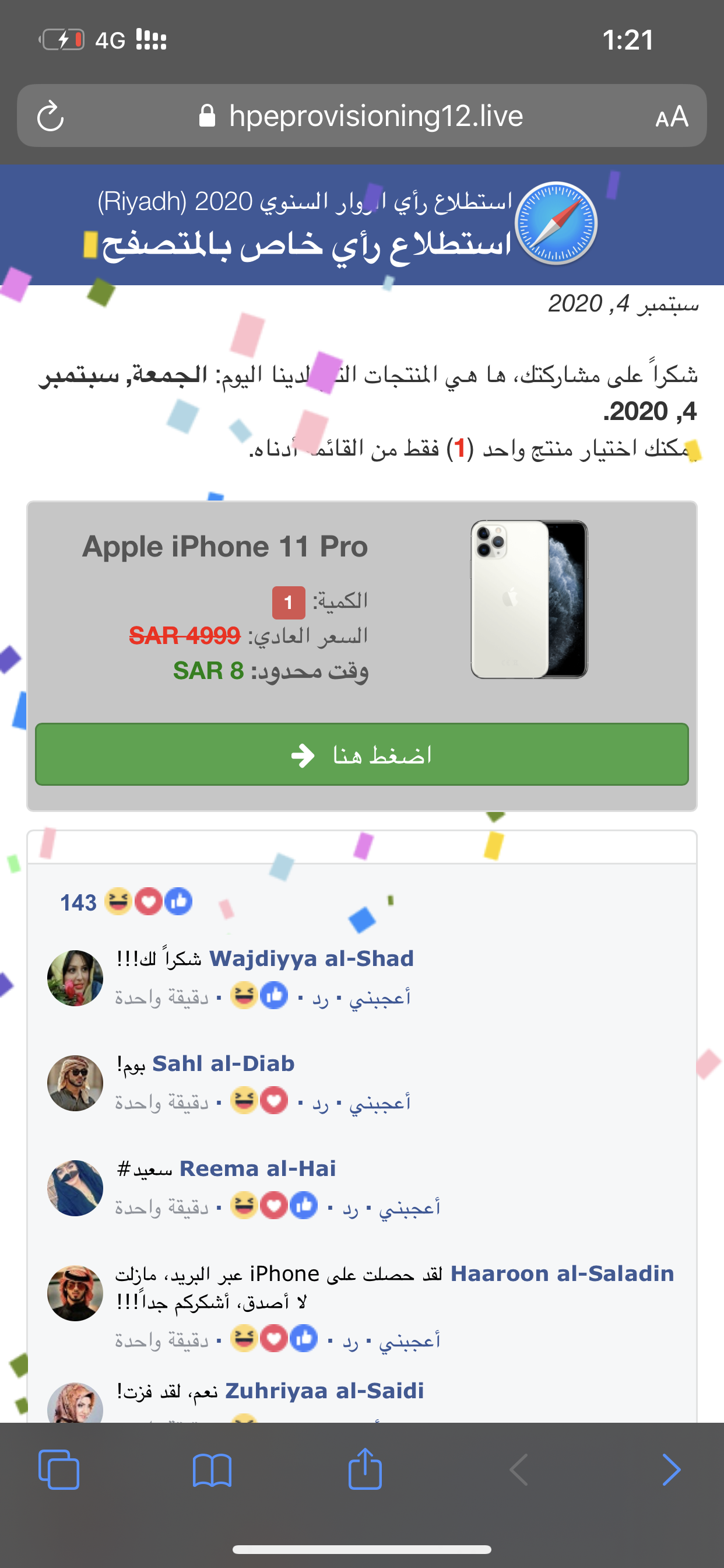Tap the reload page icon

point(51,116)
